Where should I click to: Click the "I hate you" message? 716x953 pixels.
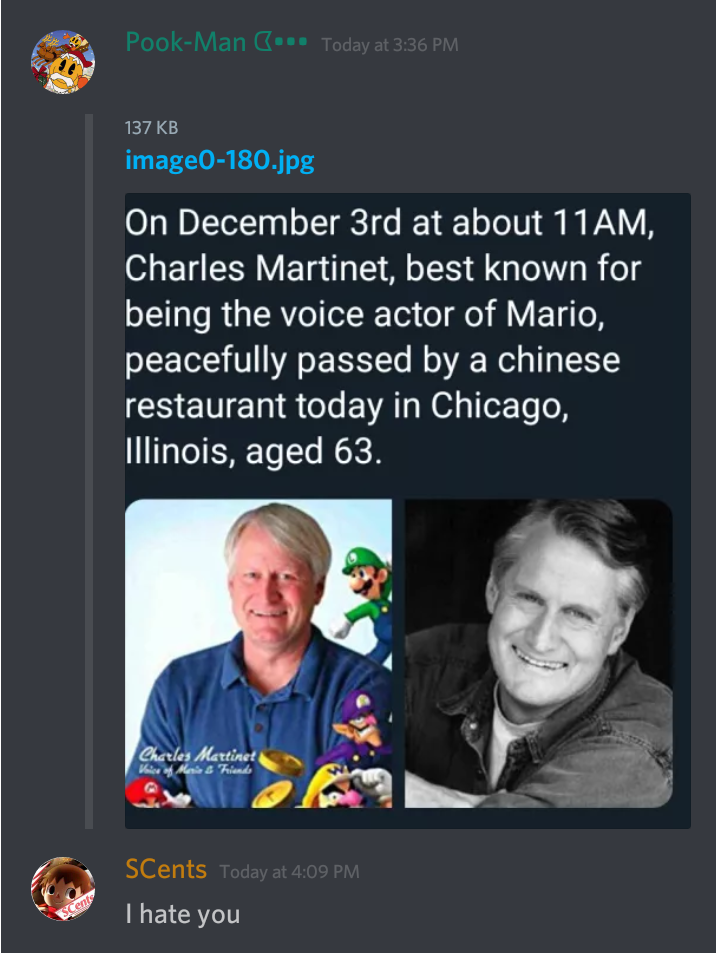click(182, 913)
